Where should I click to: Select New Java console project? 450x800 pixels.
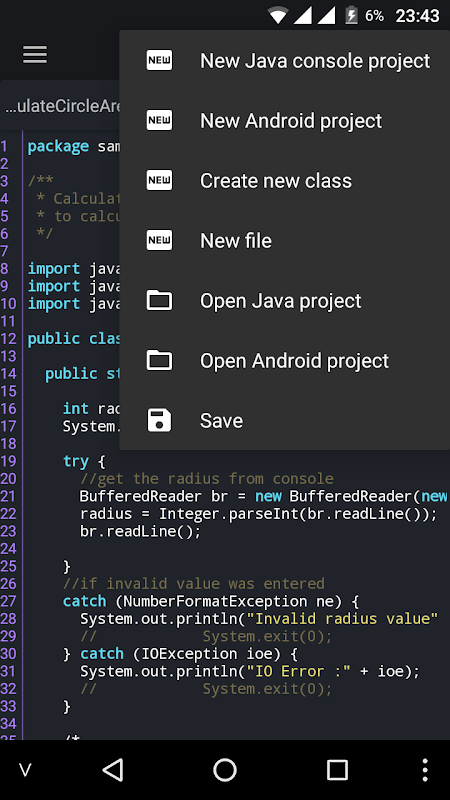click(x=285, y=60)
